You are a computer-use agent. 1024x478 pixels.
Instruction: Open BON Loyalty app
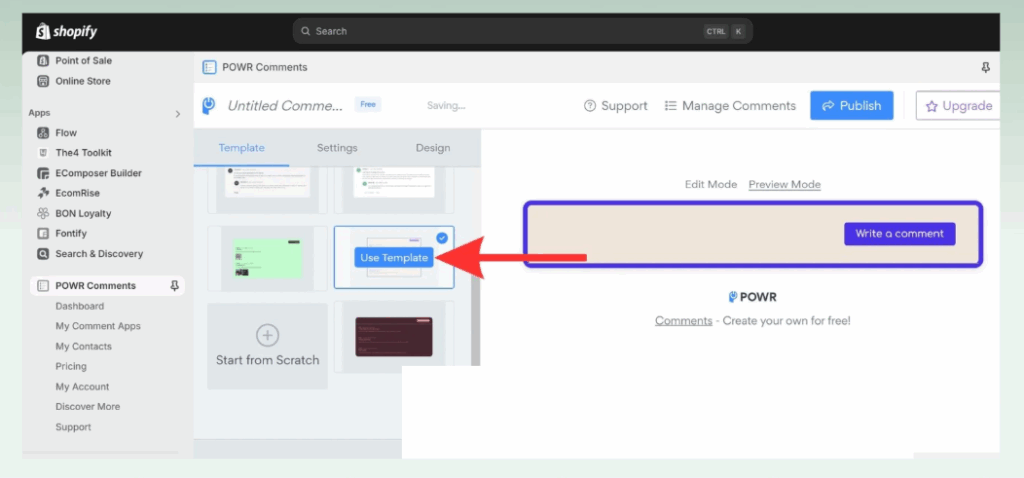pos(83,213)
